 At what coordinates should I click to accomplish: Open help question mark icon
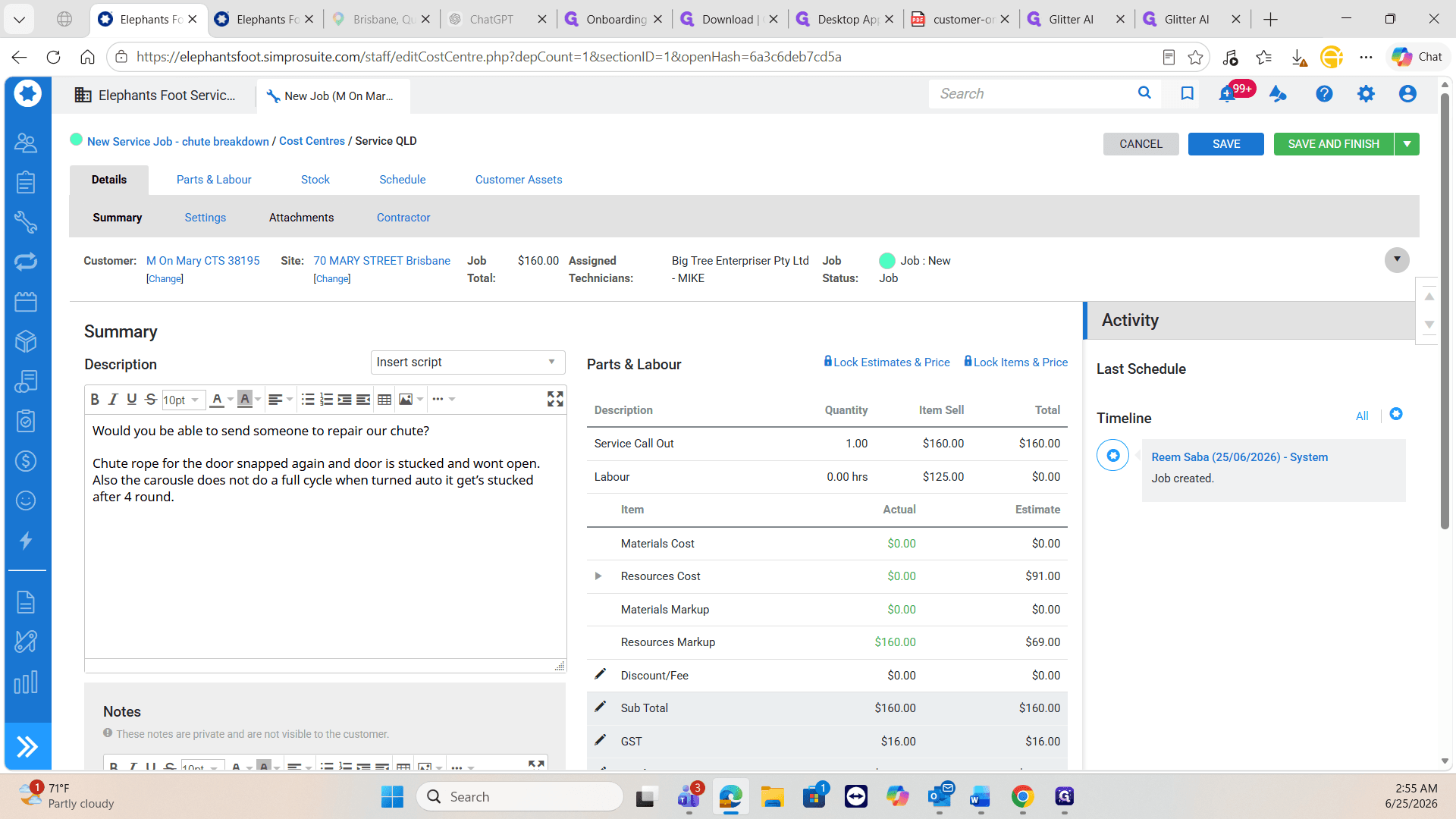click(x=1324, y=93)
